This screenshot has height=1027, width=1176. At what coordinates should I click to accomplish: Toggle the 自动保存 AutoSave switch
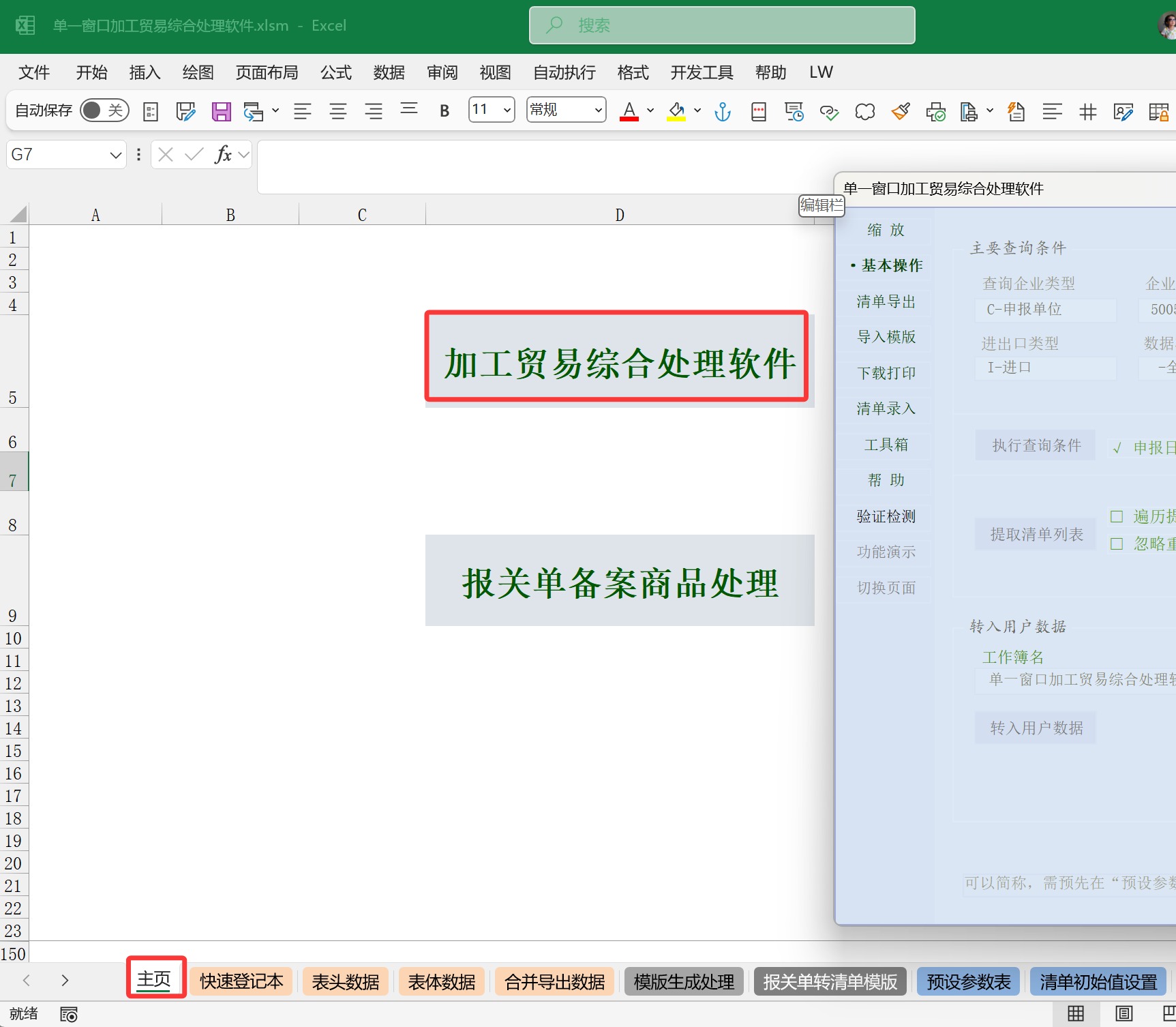pos(104,110)
